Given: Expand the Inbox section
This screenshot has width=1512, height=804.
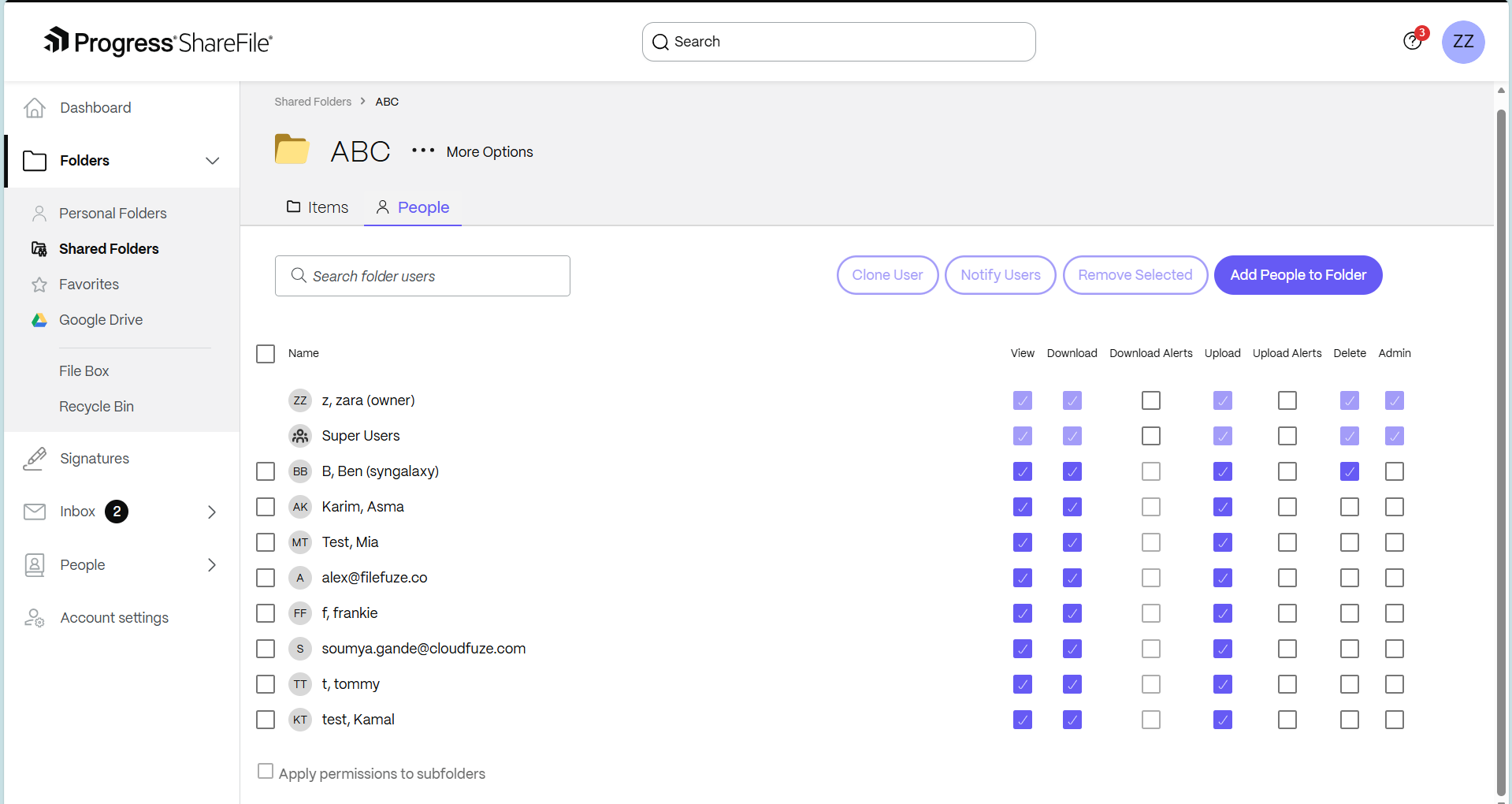Looking at the screenshot, I should pyautogui.click(x=211, y=512).
